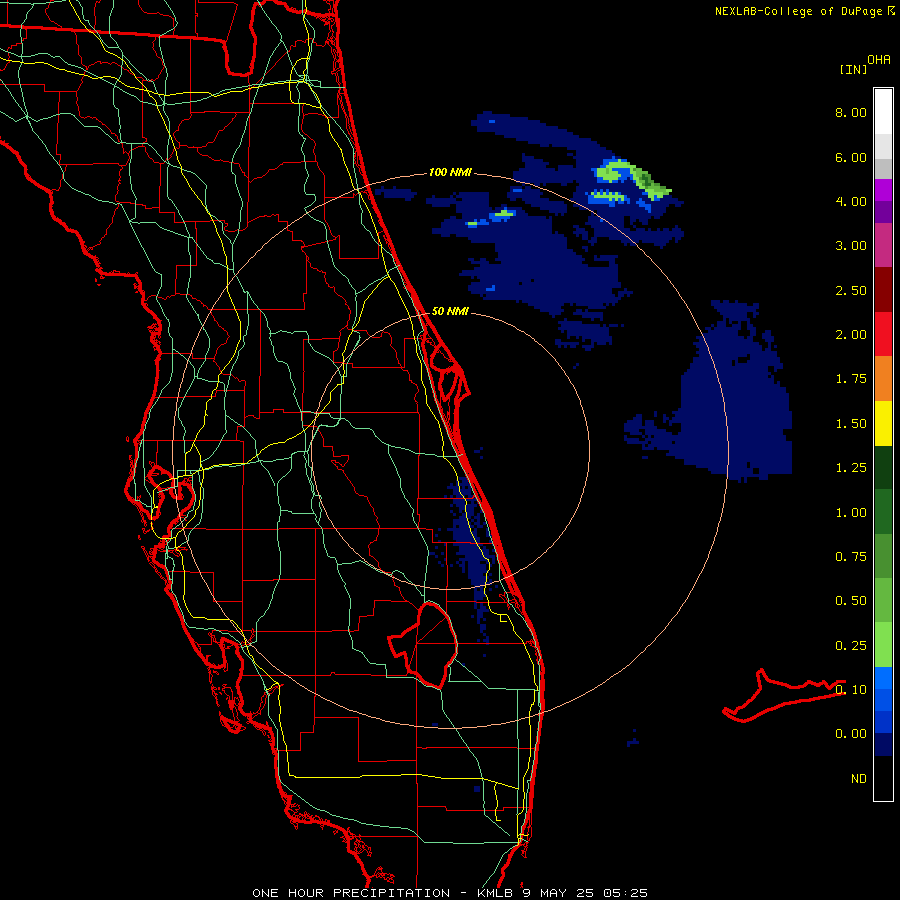The image size is (900, 900).
Task: Pick the orange swatch on the color bar
Action: (x=883, y=379)
